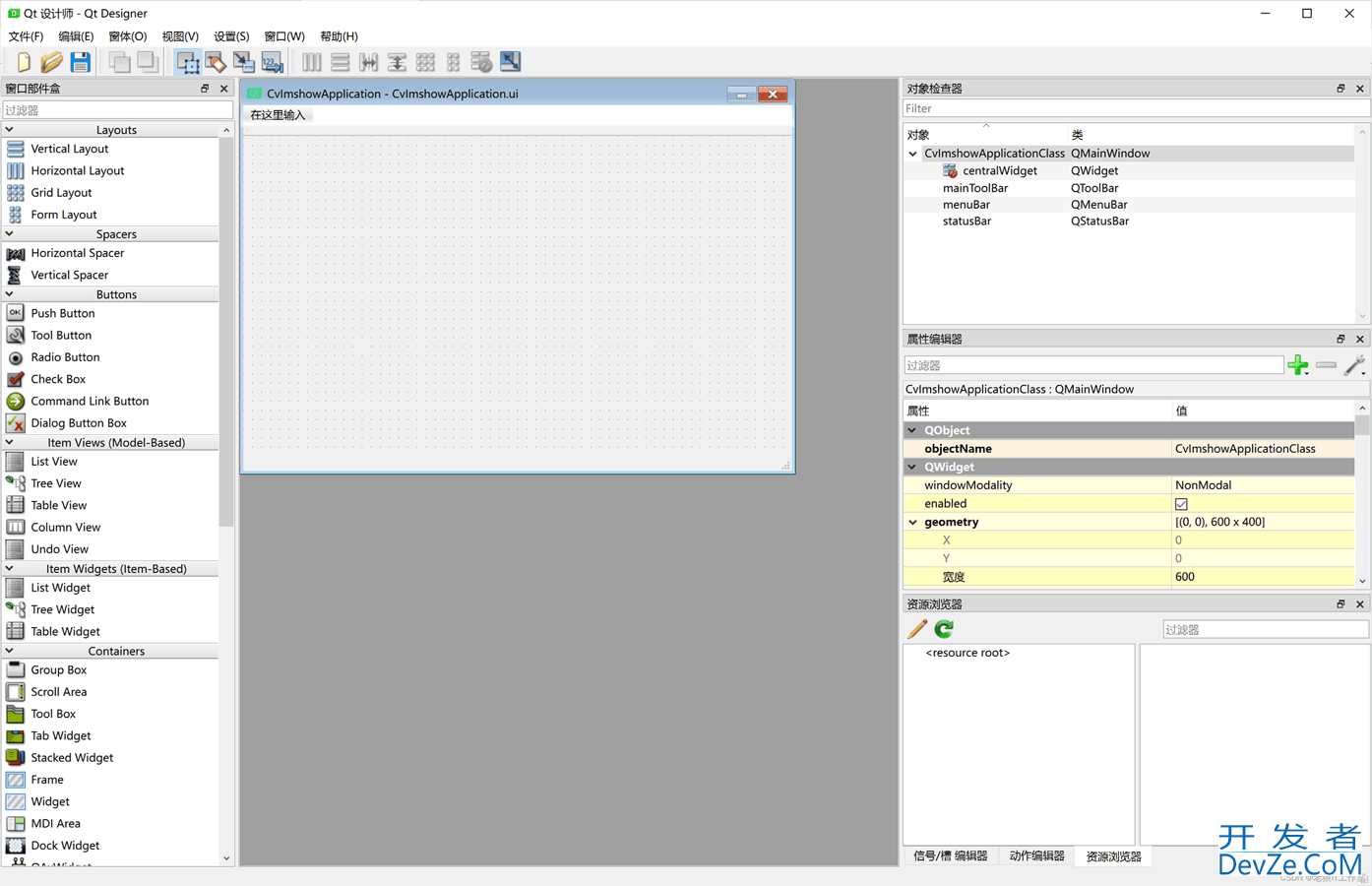Select the mainToolBar object row
1372x886 pixels.
[x=1128, y=188]
